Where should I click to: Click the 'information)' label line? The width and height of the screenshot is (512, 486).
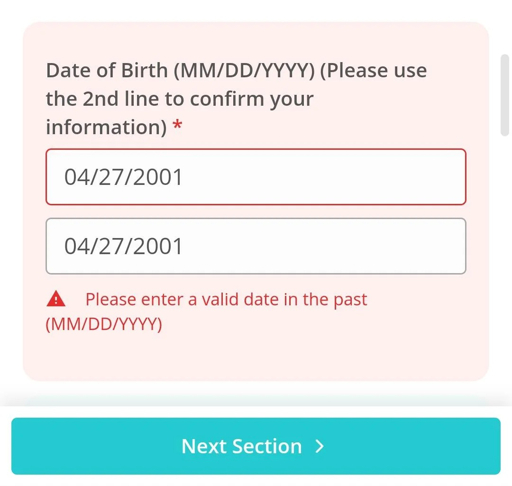[x=106, y=127]
